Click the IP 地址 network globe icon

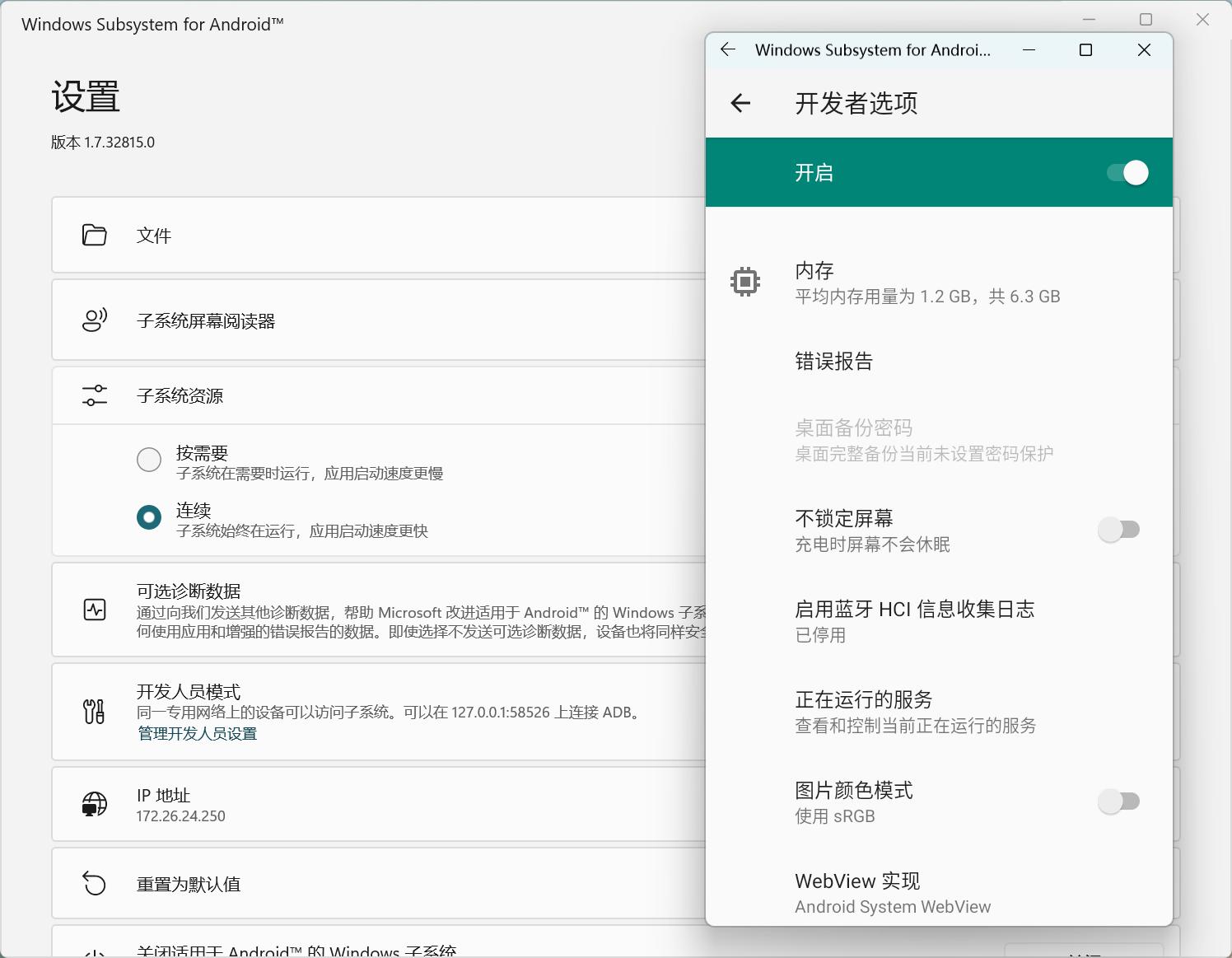pos(95,804)
